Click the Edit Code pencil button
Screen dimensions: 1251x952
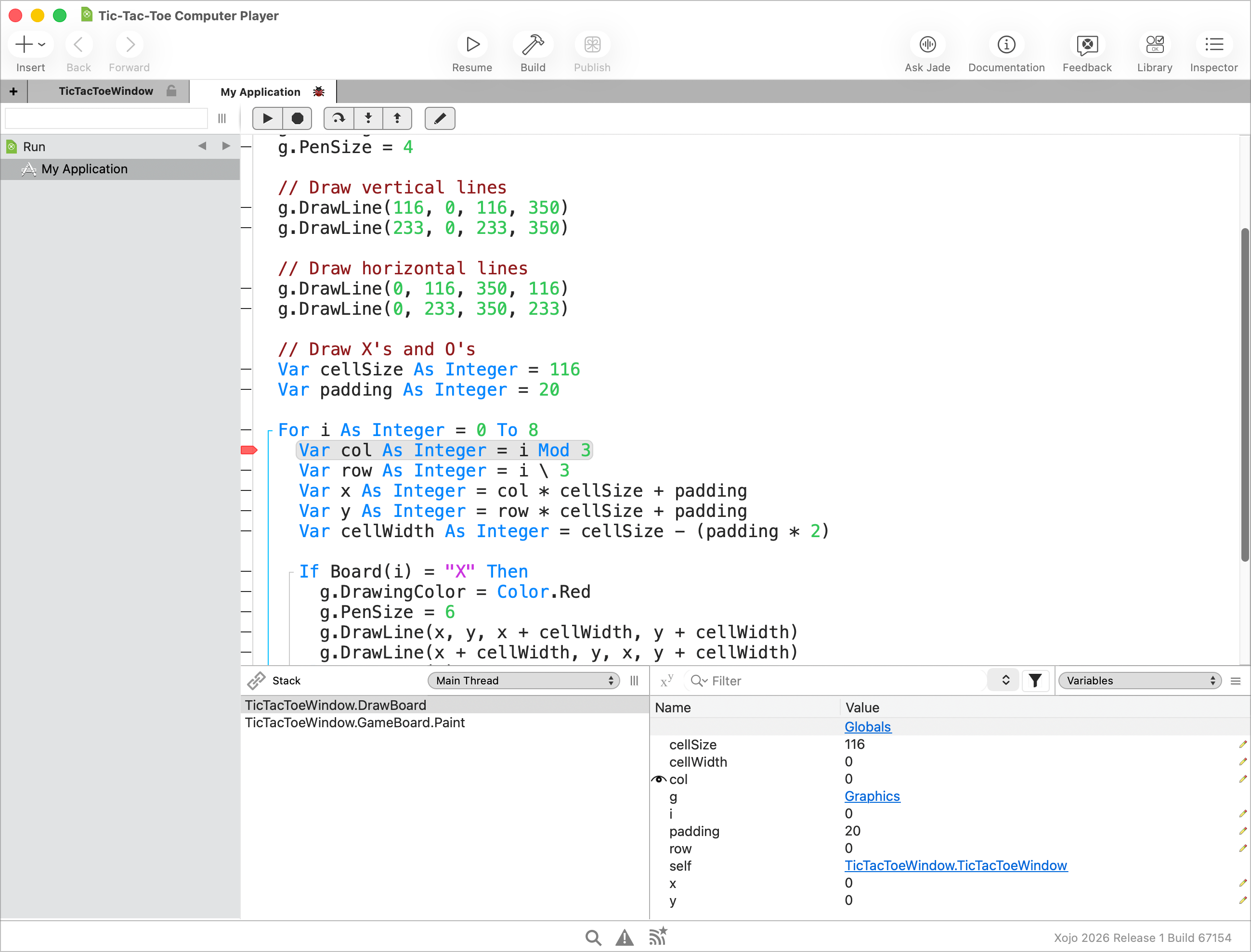coord(439,118)
